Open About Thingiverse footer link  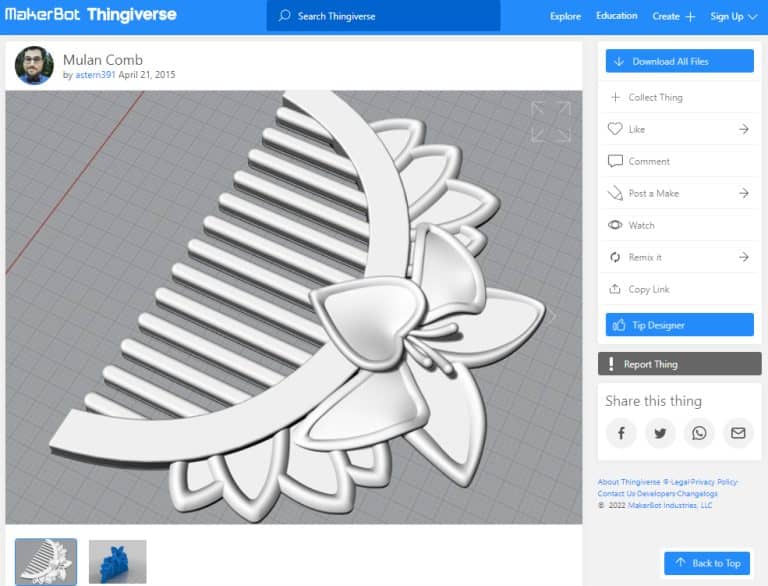[628, 482]
